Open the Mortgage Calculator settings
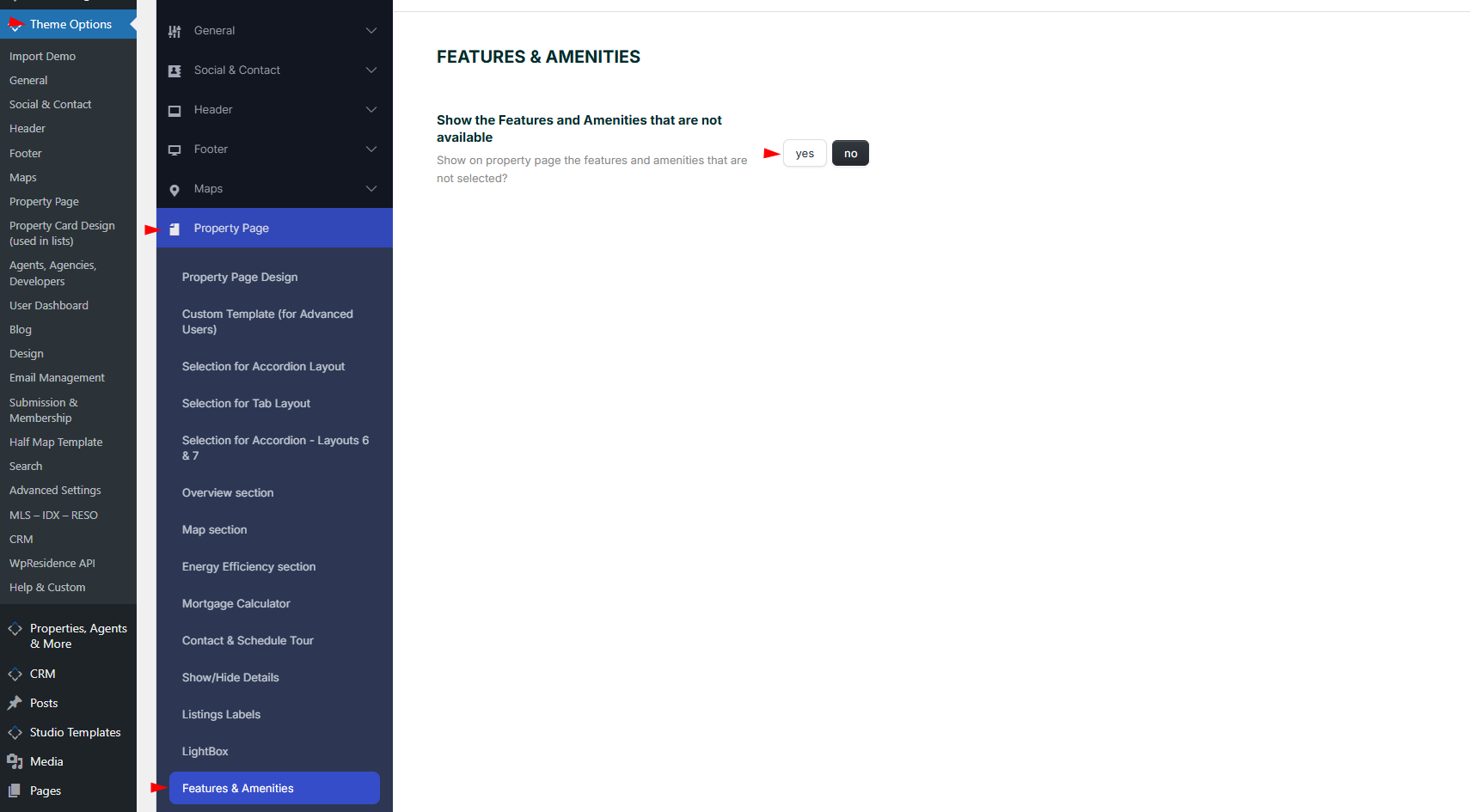Viewport: 1470px width, 812px height. (x=236, y=604)
